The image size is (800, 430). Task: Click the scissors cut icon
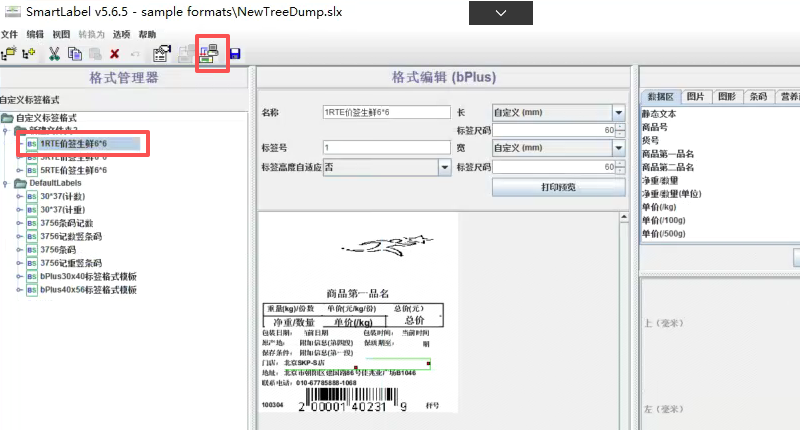pos(54,53)
